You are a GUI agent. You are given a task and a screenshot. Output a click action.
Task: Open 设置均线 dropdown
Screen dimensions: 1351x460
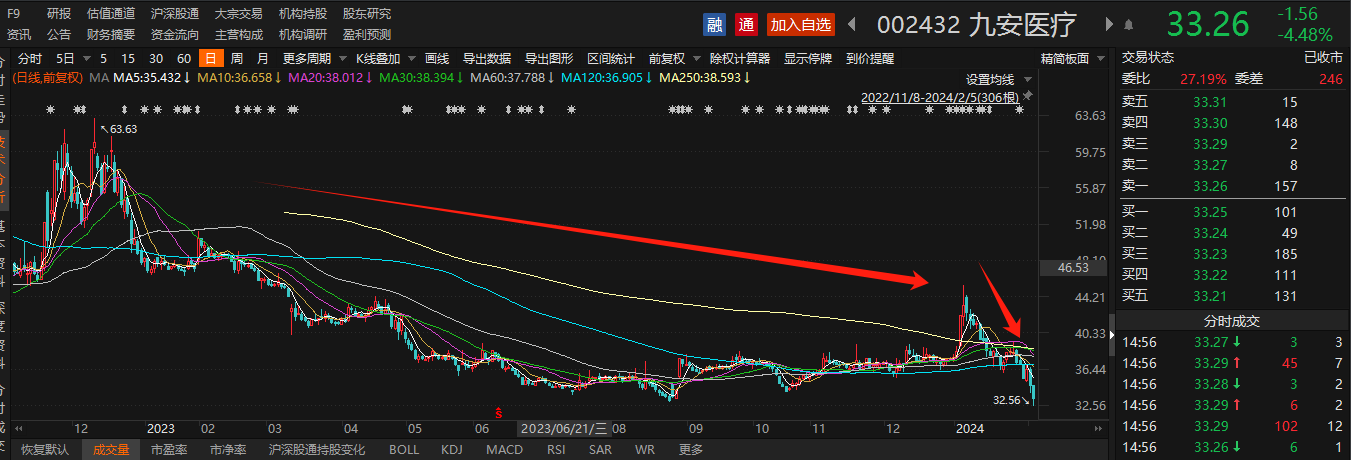pyautogui.click(x=996, y=79)
